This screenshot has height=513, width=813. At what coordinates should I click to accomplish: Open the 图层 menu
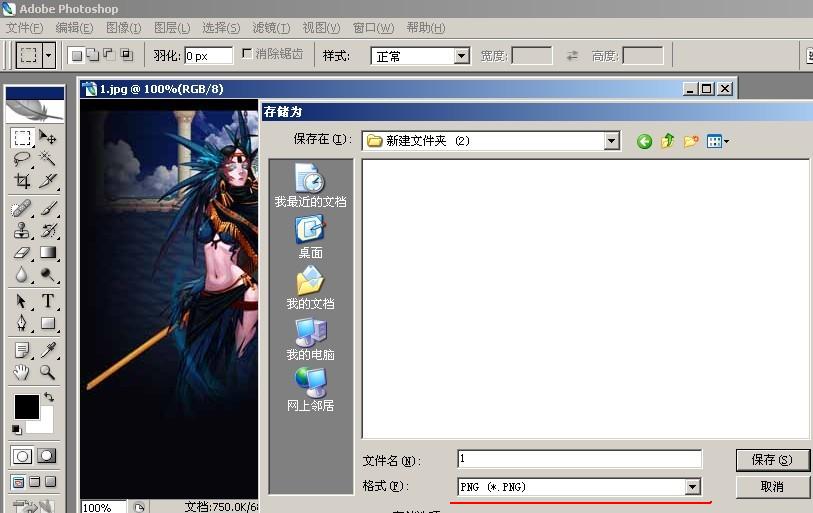[172, 27]
